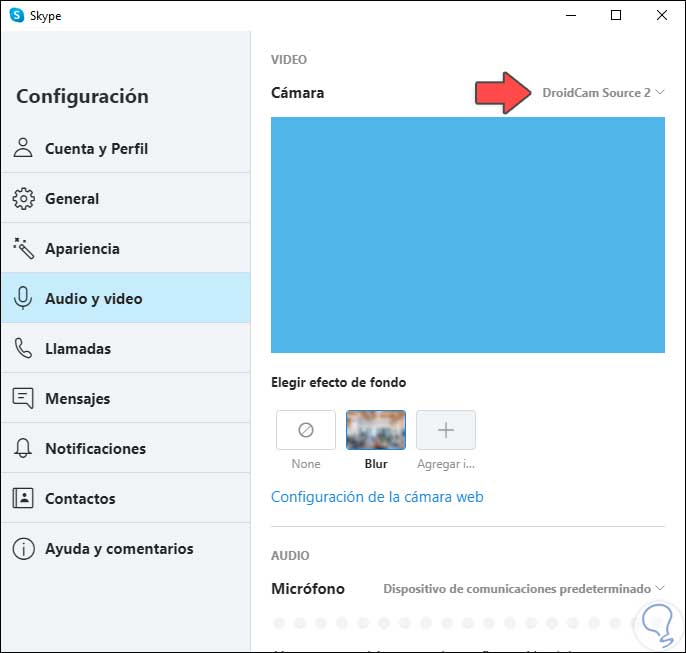Viewport: 686px width, 653px height.
Task: Select the Audio y video section
Action: 126,298
